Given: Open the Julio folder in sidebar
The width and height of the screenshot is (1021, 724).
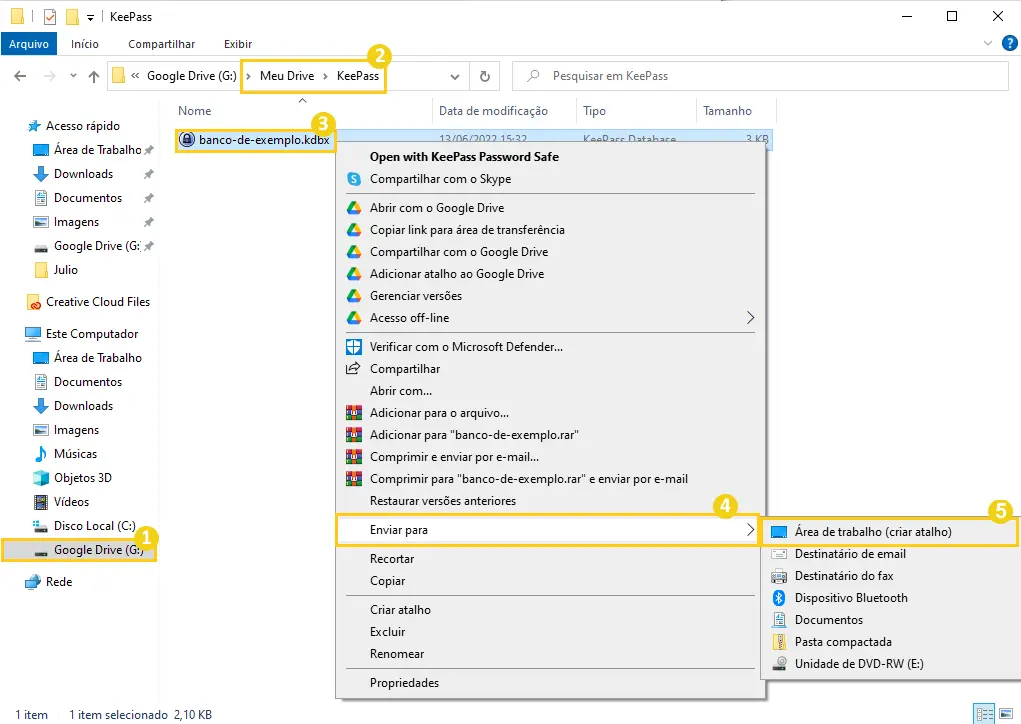Looking at the screenshot, I should coord(65,270).
